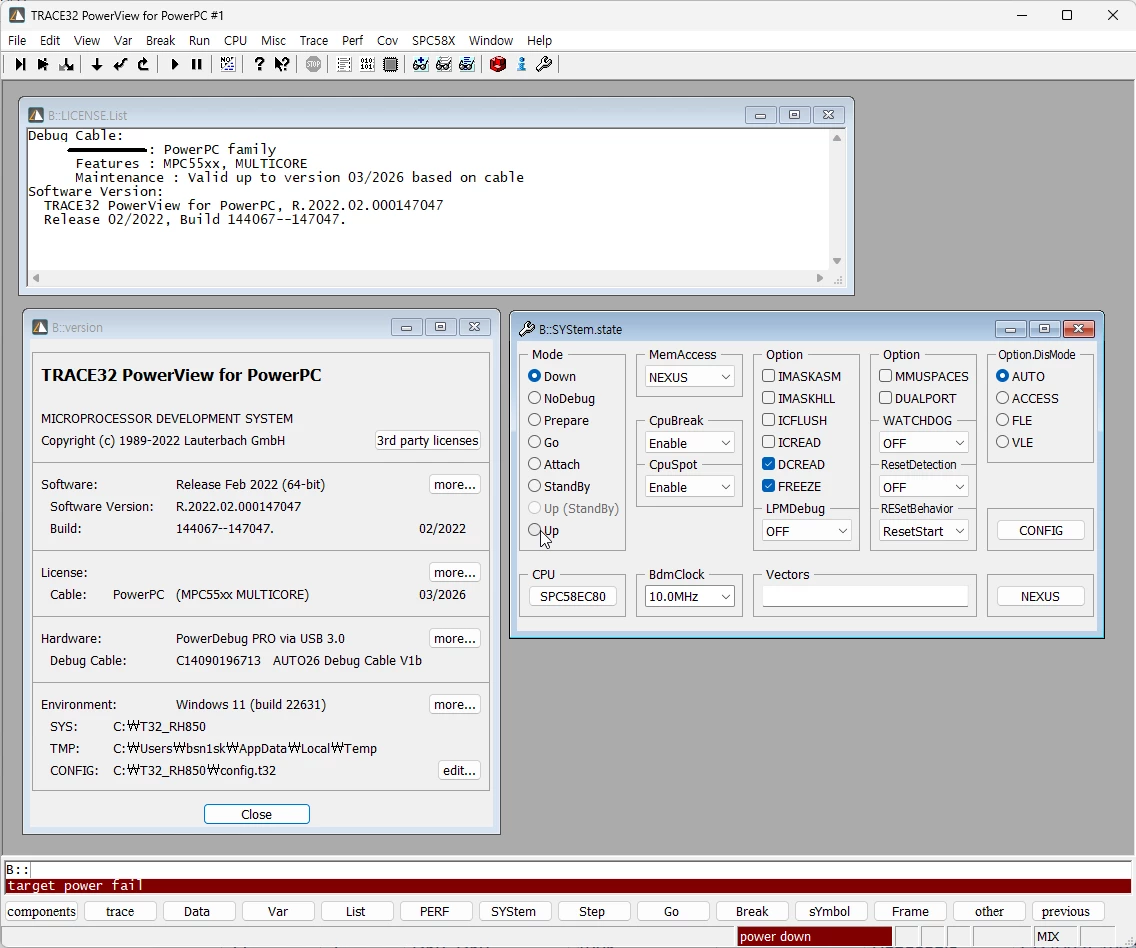
Task: Open the File menu
Action: click(17, 41)
